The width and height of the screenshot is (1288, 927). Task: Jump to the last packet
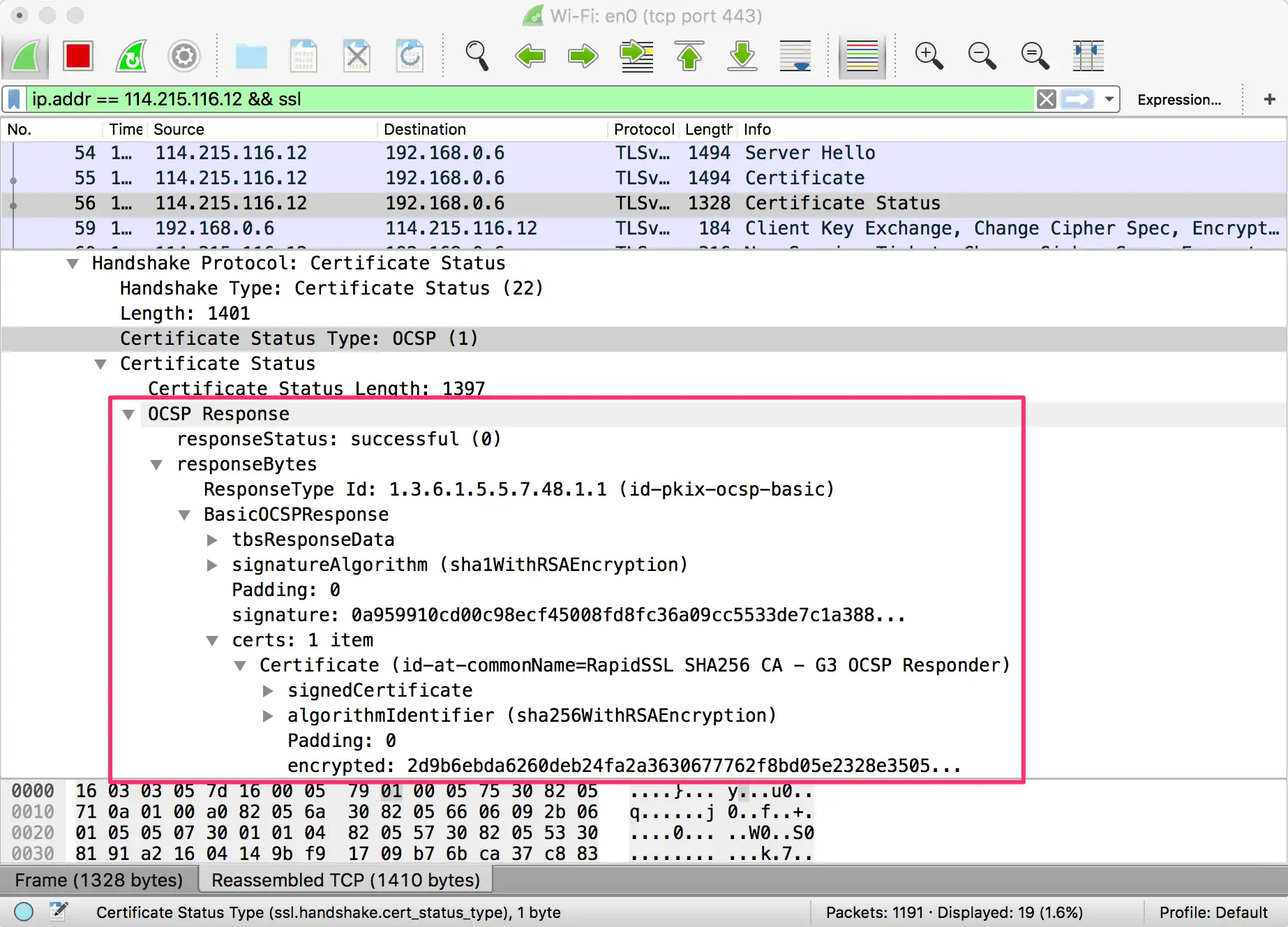click(x=742, y=56)
